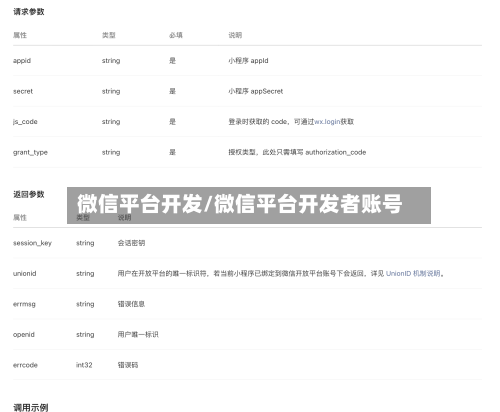This screenshot has width=500, height=412.
Task: Click the 返回参数 section heading
Action: point(29,194)
